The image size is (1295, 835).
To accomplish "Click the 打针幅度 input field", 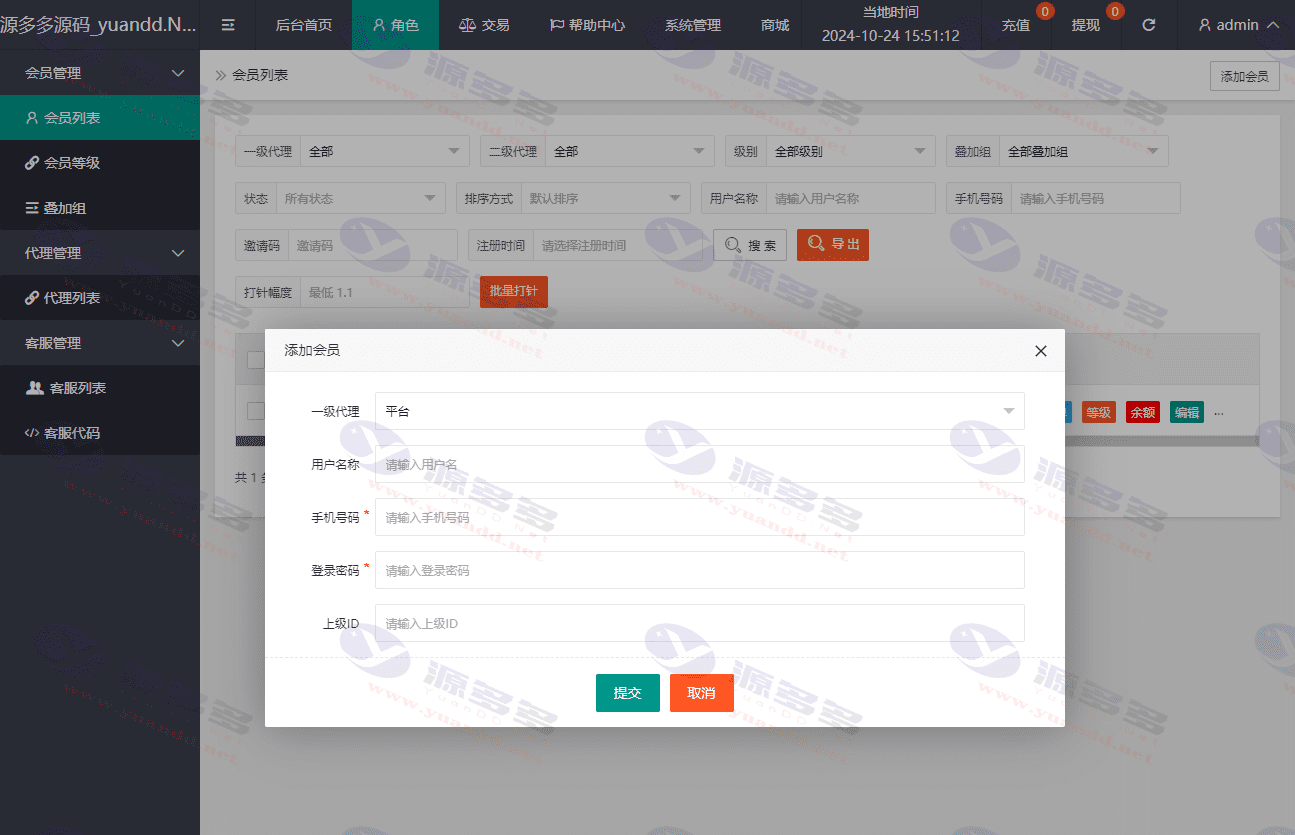I will pyautogui.click(x=385, y=292).
